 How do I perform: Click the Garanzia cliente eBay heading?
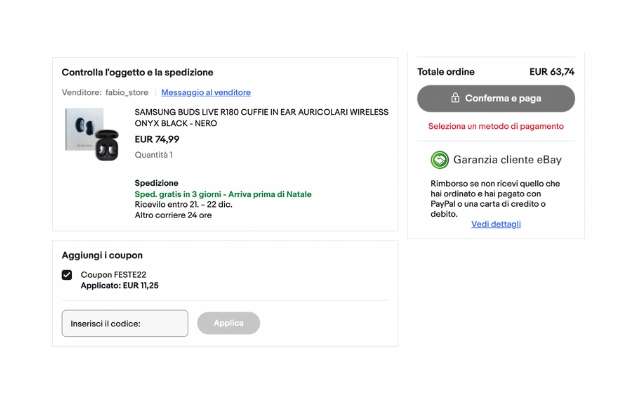507,160
